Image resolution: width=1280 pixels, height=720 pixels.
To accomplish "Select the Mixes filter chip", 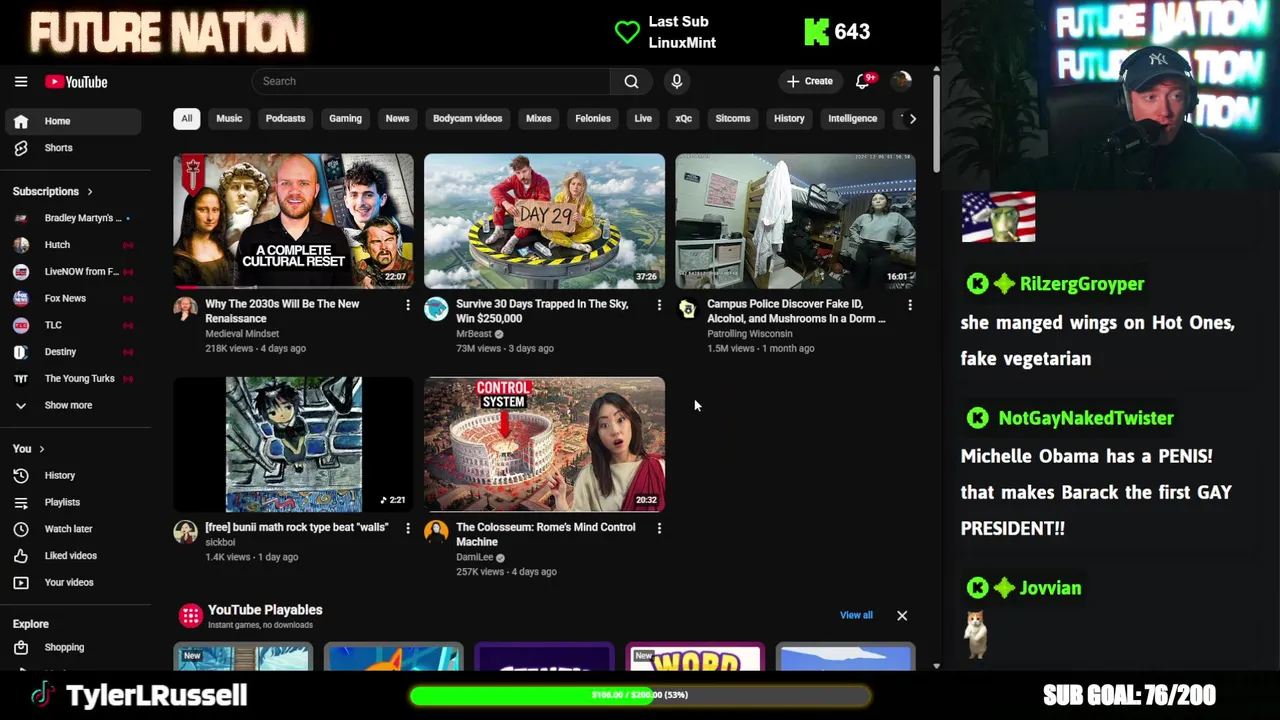I will coord(538,118).
